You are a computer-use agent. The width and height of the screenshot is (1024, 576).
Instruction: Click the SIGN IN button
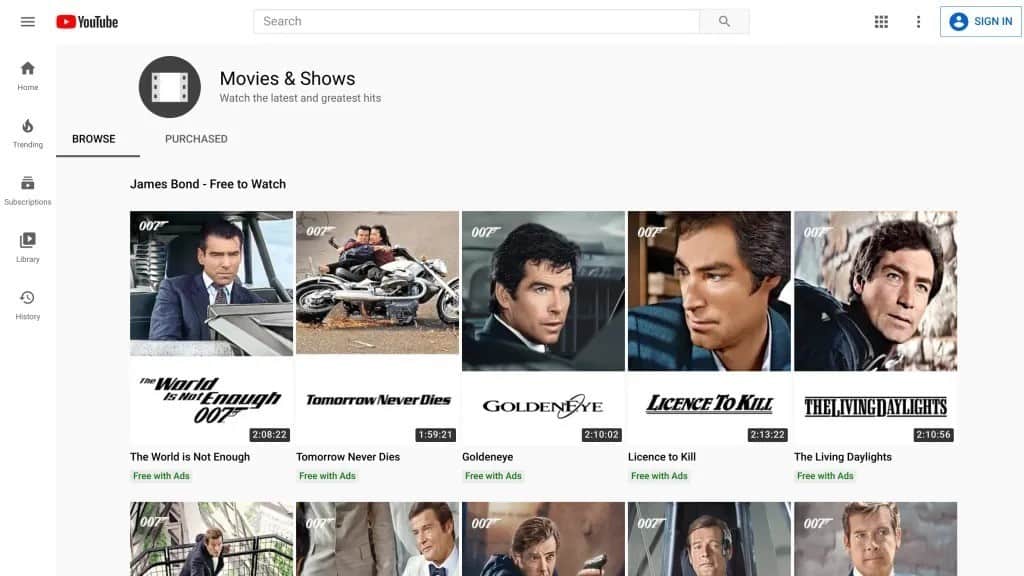981,22
